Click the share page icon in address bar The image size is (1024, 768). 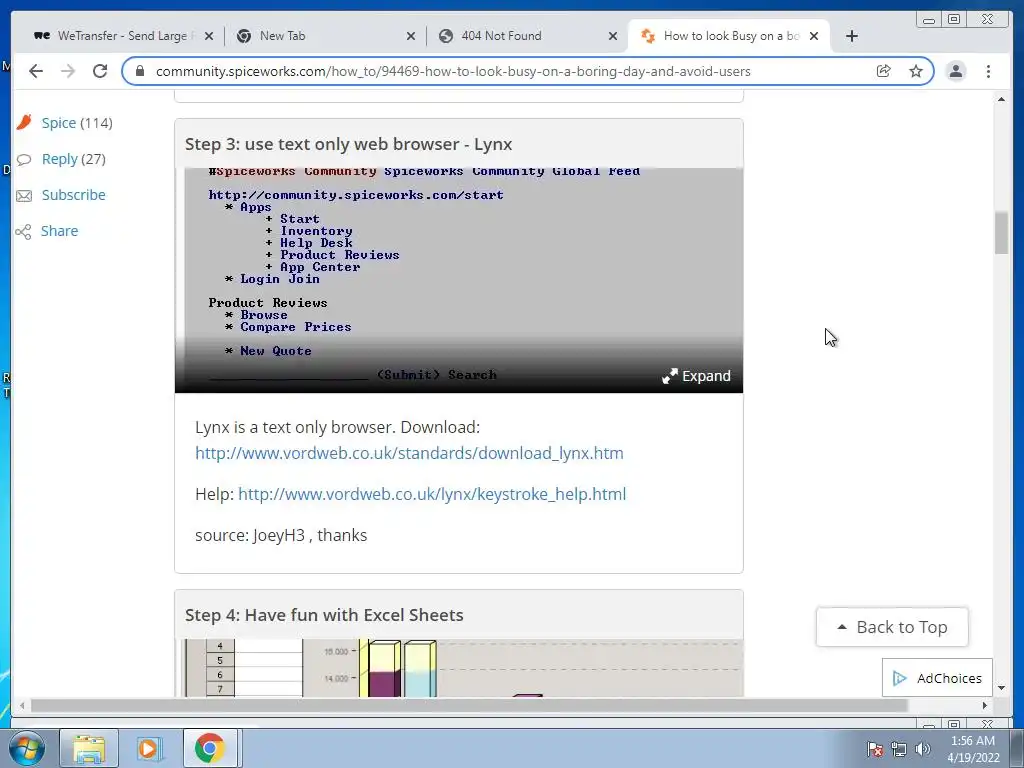[884, 71]
